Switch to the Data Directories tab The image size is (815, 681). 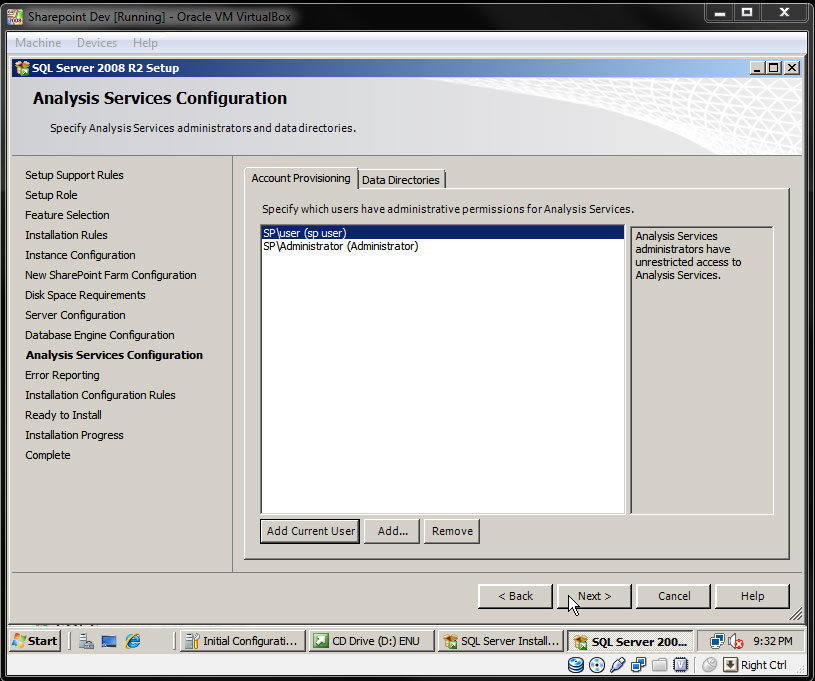click(x=401, y=180)
